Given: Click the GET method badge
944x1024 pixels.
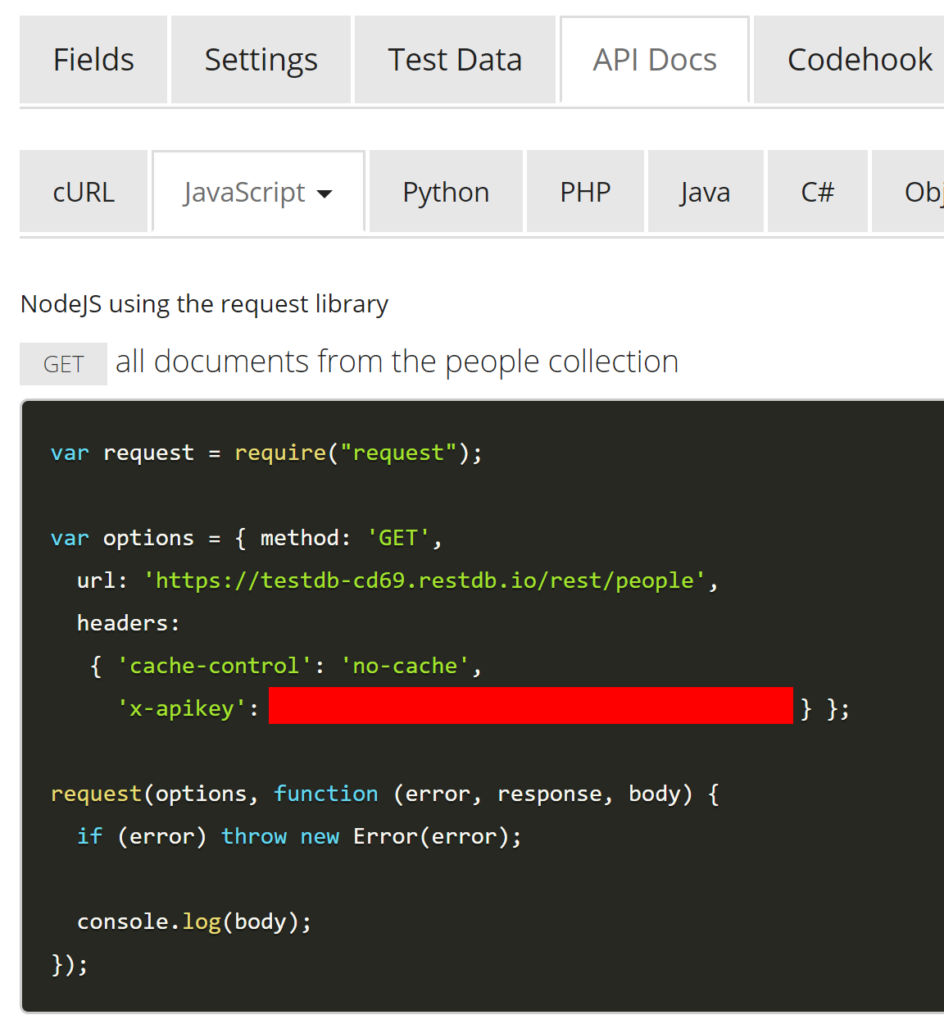Looking at the screenshot, I should (63, 363).
